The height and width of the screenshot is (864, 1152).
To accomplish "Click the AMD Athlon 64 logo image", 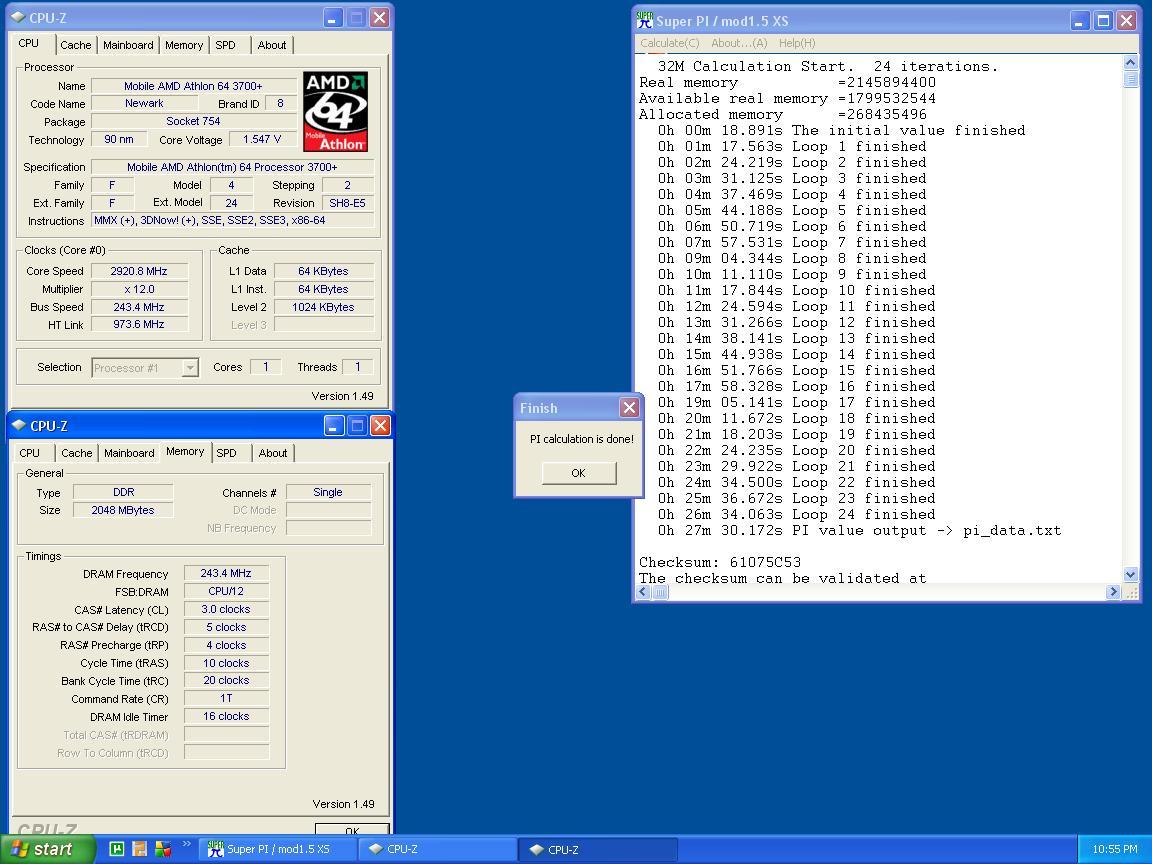I will pyautogui.click(x=335, y=112).
